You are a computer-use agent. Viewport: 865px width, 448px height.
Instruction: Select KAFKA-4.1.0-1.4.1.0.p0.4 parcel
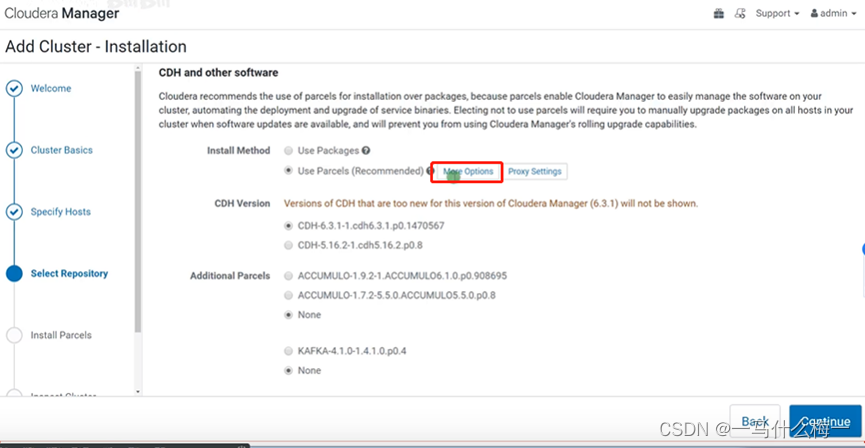click(x=288, y=351)
